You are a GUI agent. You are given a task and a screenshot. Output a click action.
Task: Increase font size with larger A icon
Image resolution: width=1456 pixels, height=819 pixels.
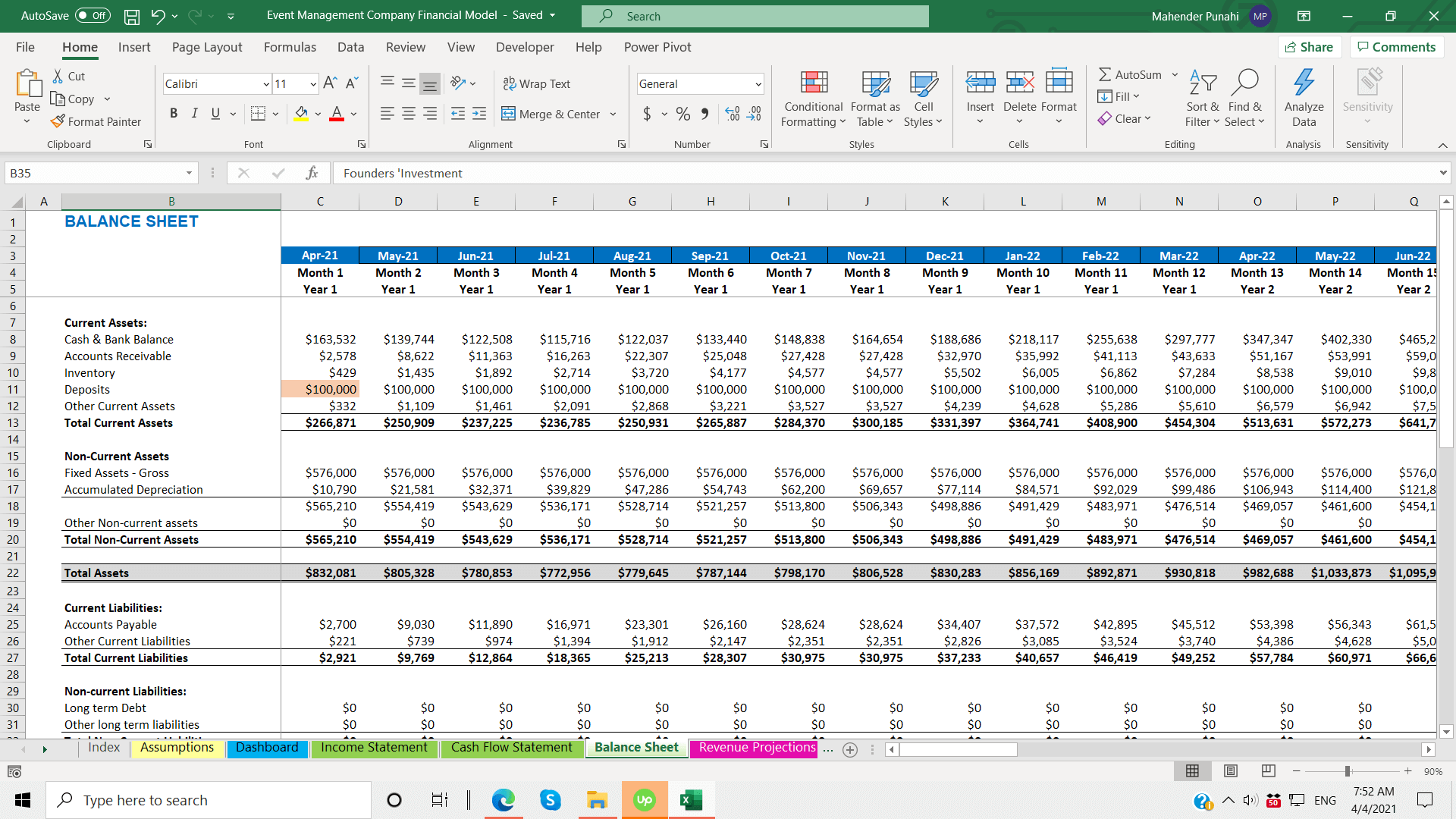tap(330, 83)
